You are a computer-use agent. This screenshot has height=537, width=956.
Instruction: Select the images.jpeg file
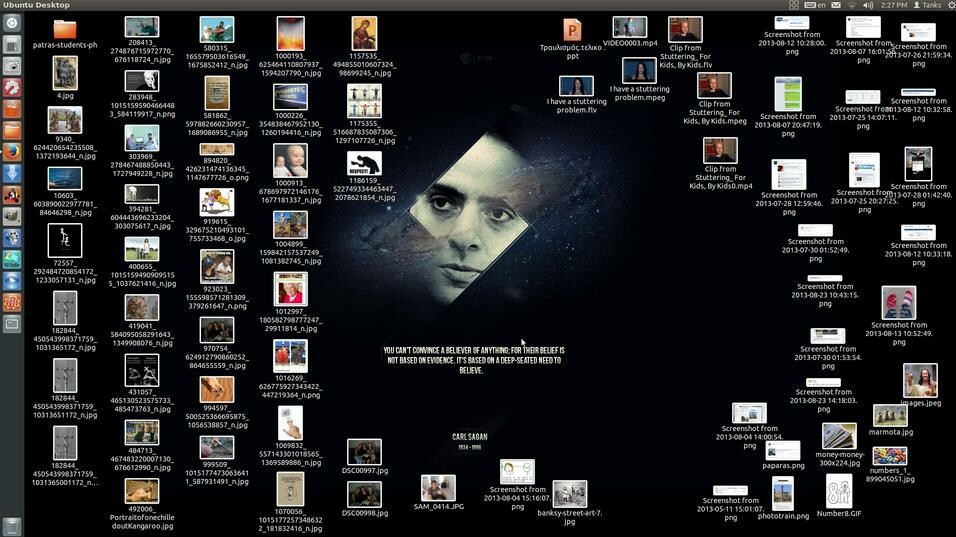click(x=920, y=385)
